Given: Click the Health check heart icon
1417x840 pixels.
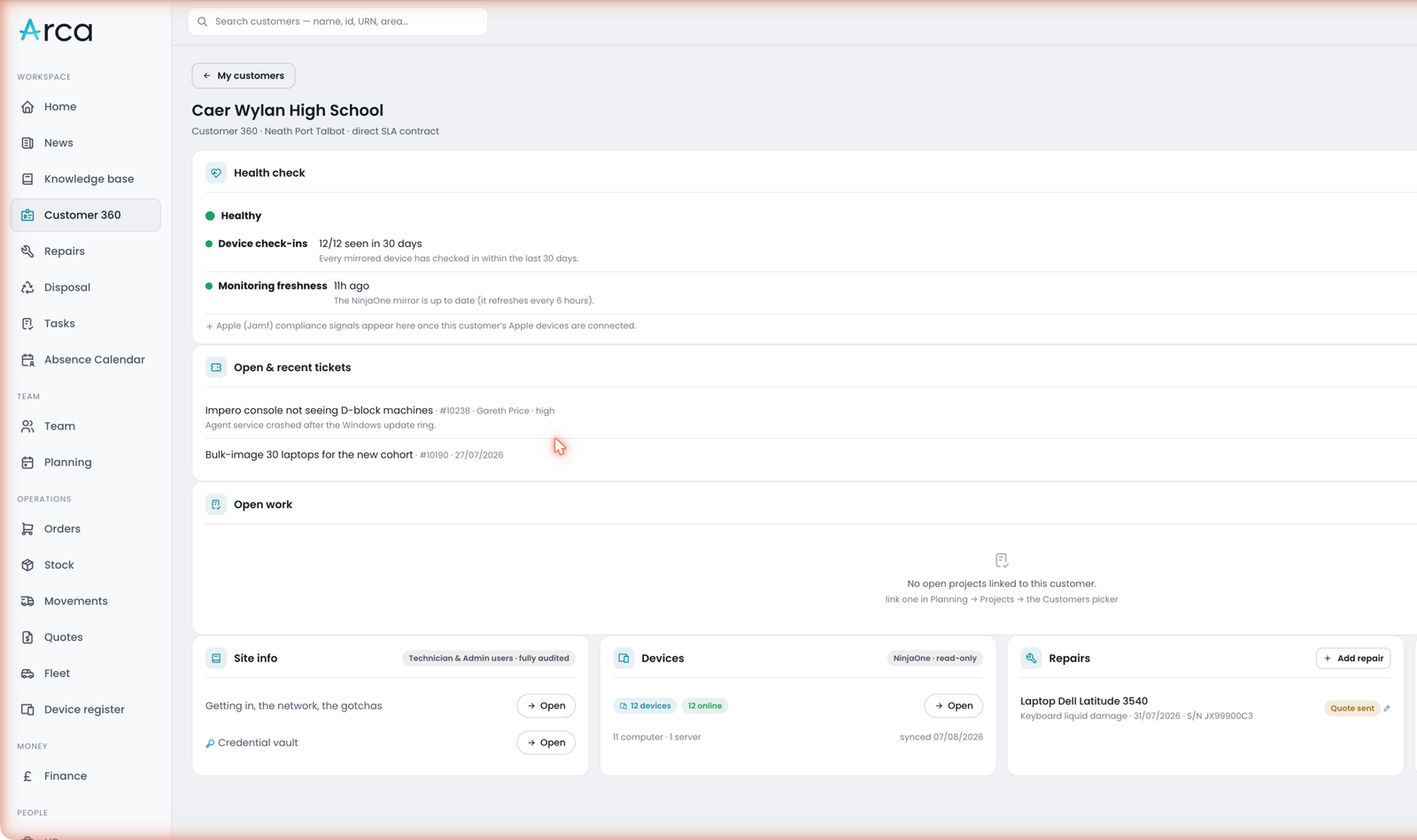Looking at the screenshot, I should pyautogui.click(x=216, y=173).
